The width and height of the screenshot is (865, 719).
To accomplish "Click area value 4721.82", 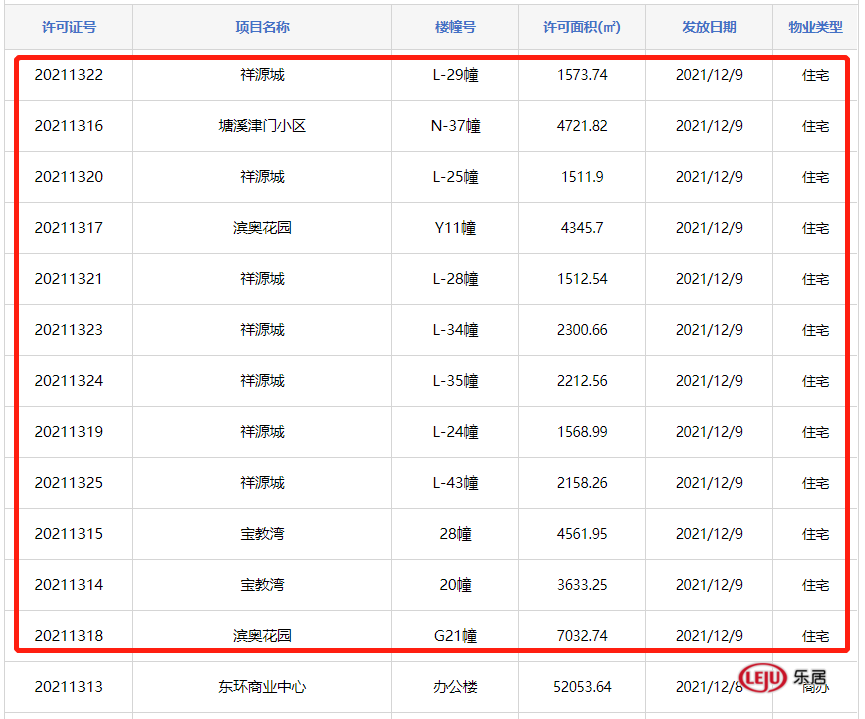I will (582, 126).
